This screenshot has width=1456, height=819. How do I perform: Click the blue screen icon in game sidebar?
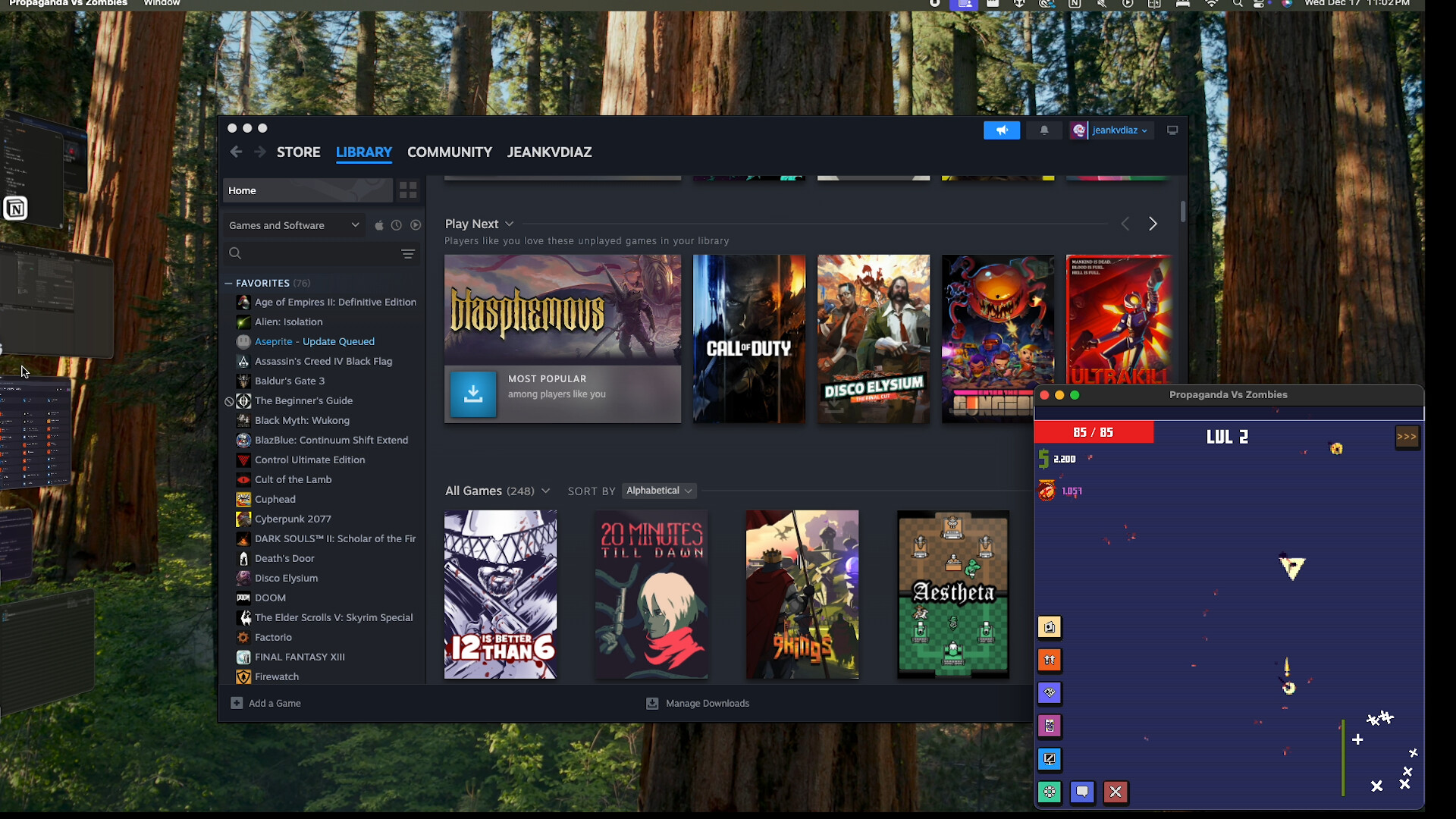click(x=1050, y=759)
